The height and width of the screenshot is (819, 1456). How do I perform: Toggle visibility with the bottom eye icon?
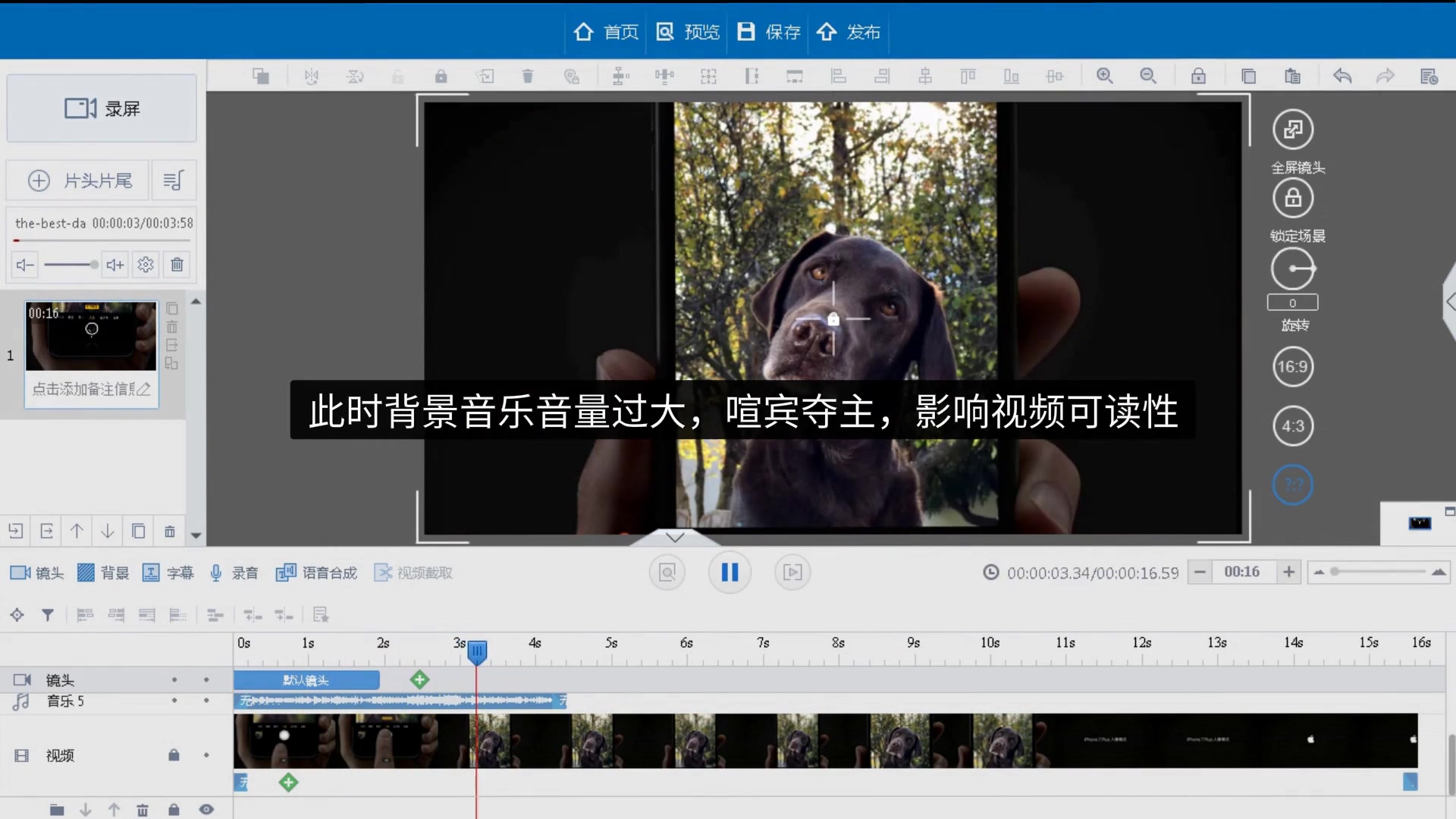[206, 810]
